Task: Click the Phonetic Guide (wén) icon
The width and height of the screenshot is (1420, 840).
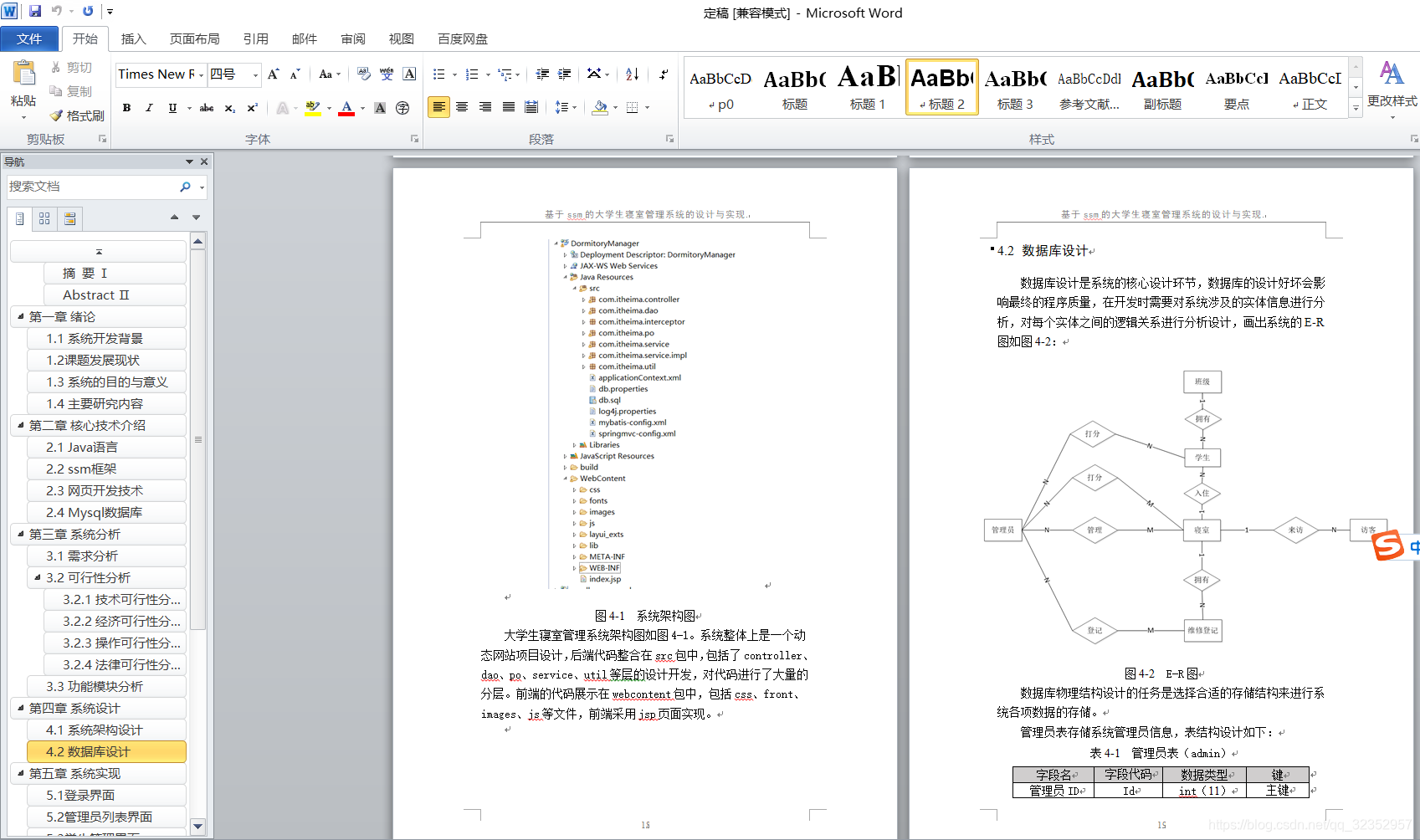Action: [387, 74]
